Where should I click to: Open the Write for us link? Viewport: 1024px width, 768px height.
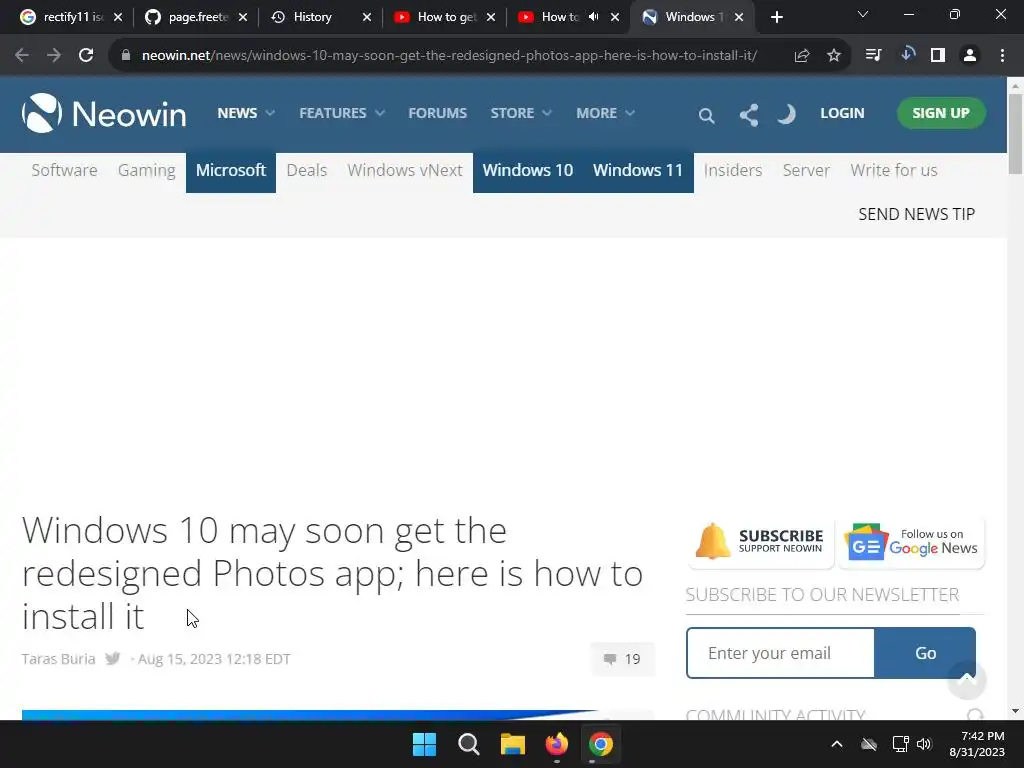pos(893,170)
